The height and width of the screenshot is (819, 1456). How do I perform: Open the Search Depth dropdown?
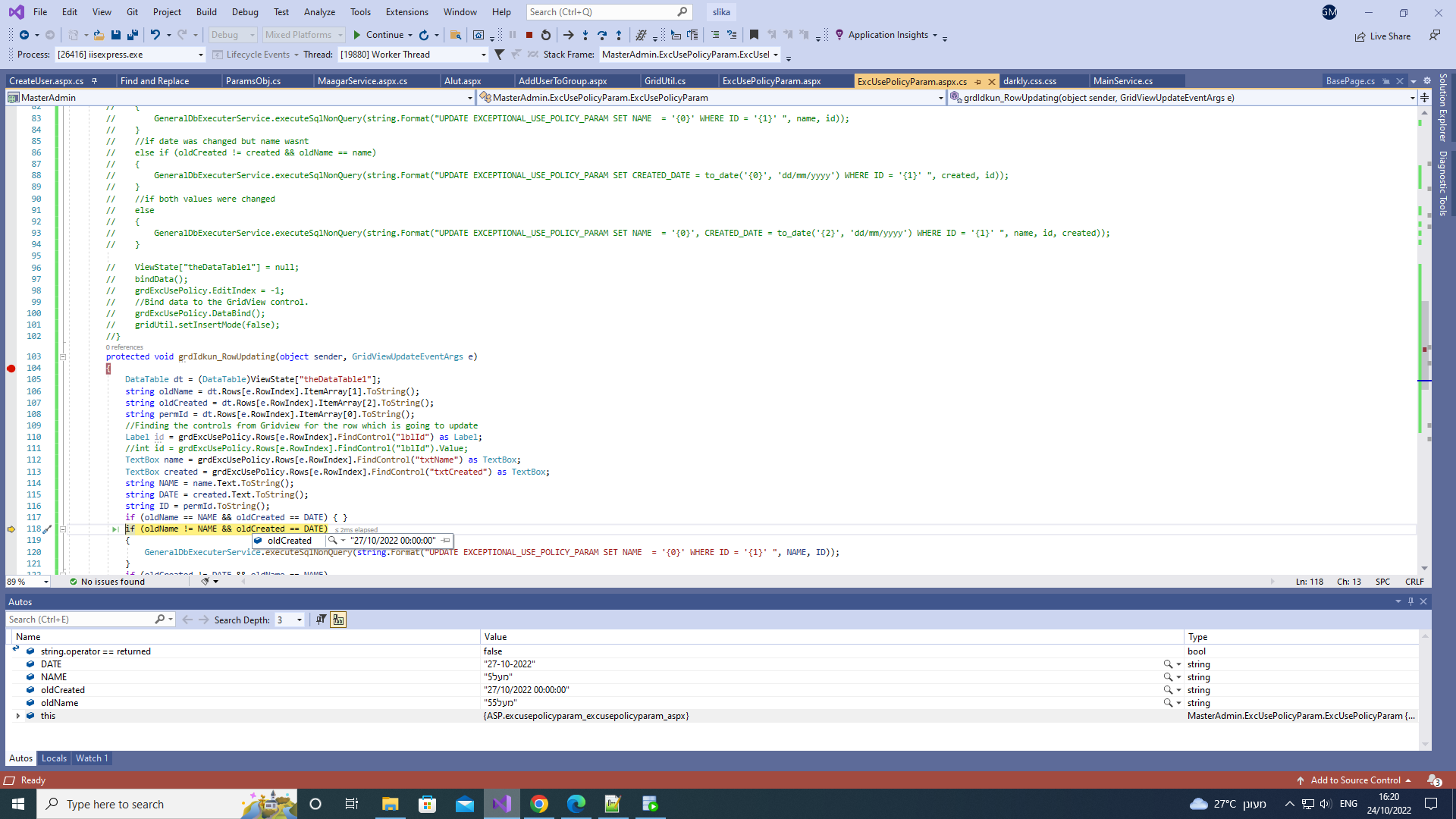pyautogui.click(x=300, y=620)
